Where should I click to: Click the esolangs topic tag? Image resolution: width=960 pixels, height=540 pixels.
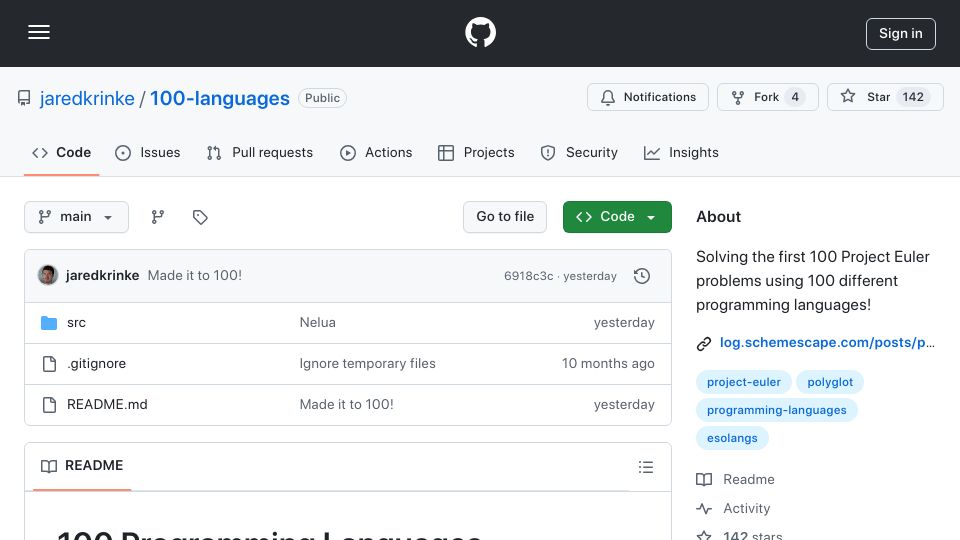click(732, 438)
